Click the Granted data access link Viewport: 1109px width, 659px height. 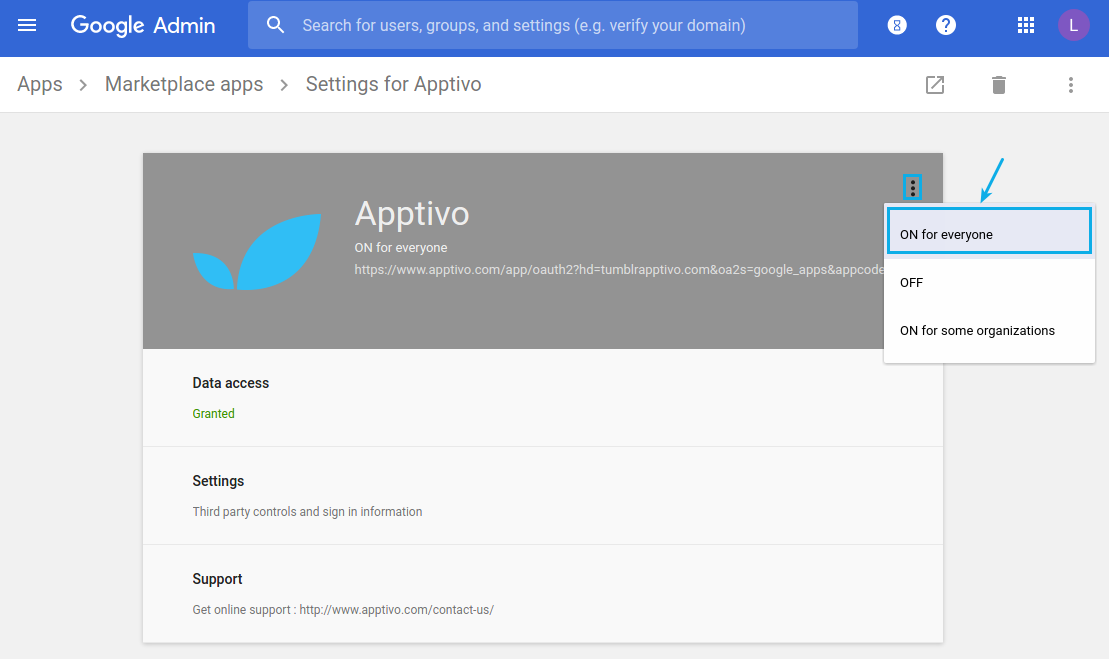coord(213,413)
